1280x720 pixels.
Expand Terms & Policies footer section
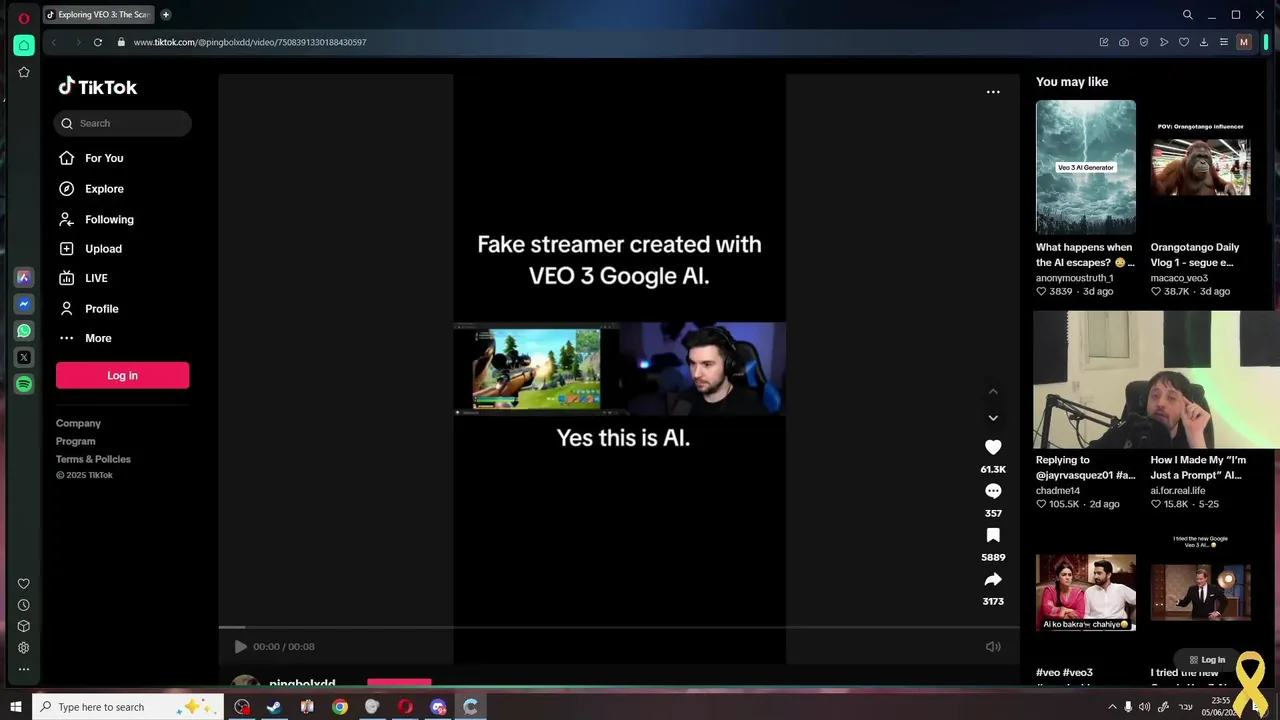point(93,459)
